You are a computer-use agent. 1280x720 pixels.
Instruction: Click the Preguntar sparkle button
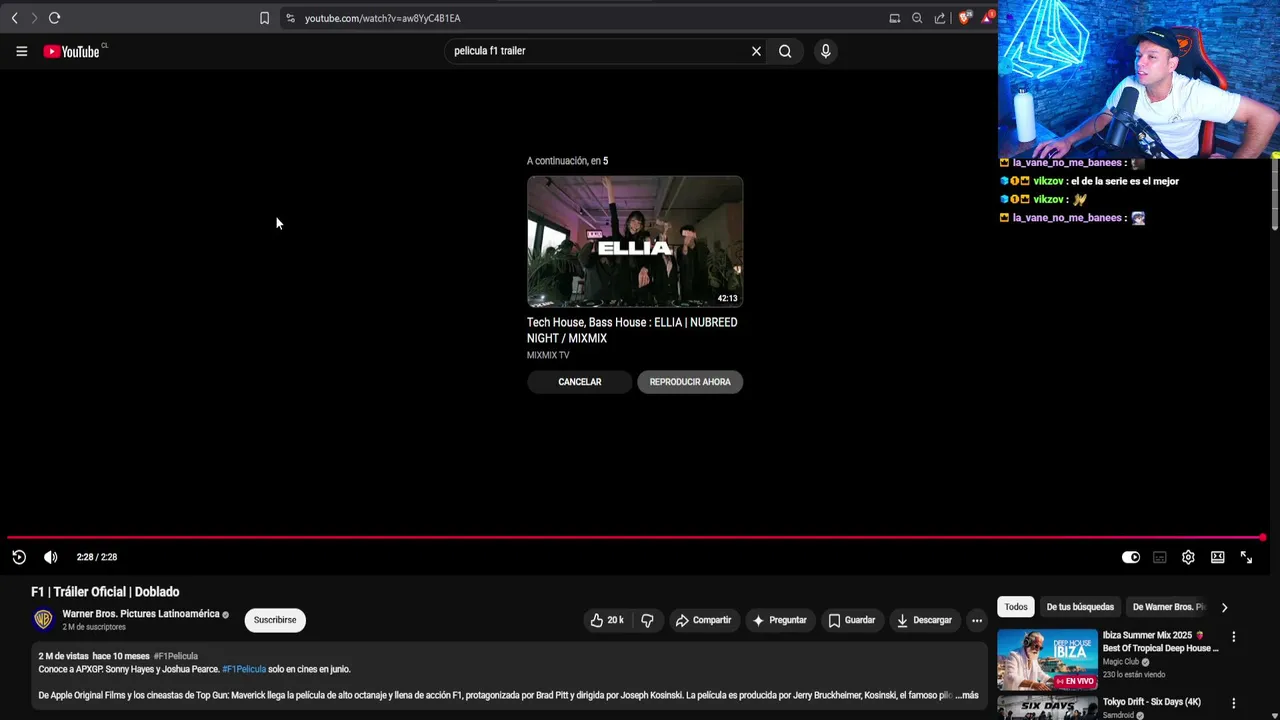coord(780,620)
